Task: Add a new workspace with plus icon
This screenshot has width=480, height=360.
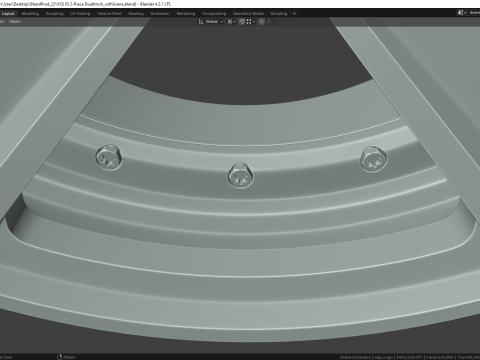Action: [x=294, y=13]
